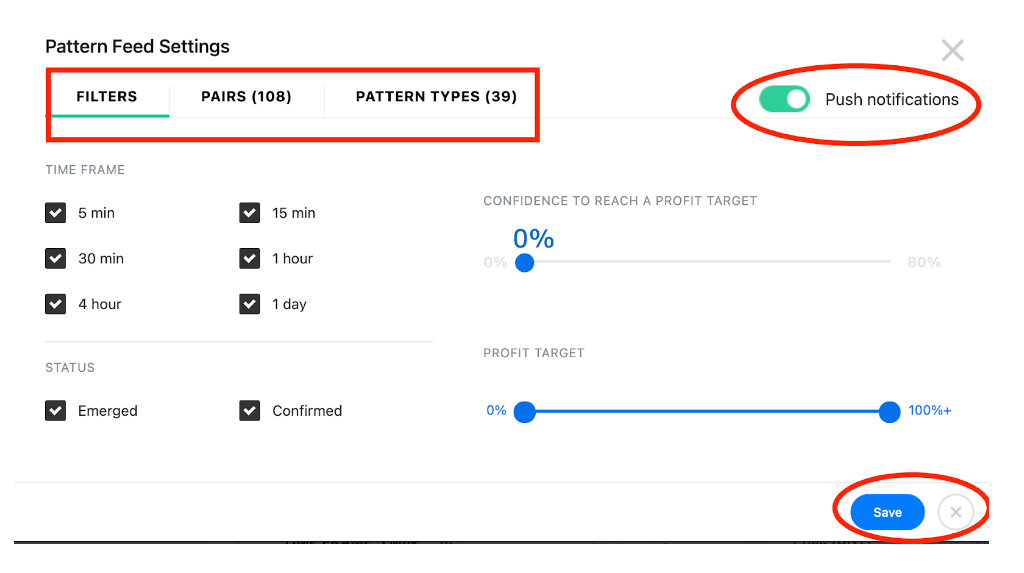The height and width of the screenshot is (573, 1024).
Task: Uncheck the 5 min time frame checkbox
Action: (56, 213)
